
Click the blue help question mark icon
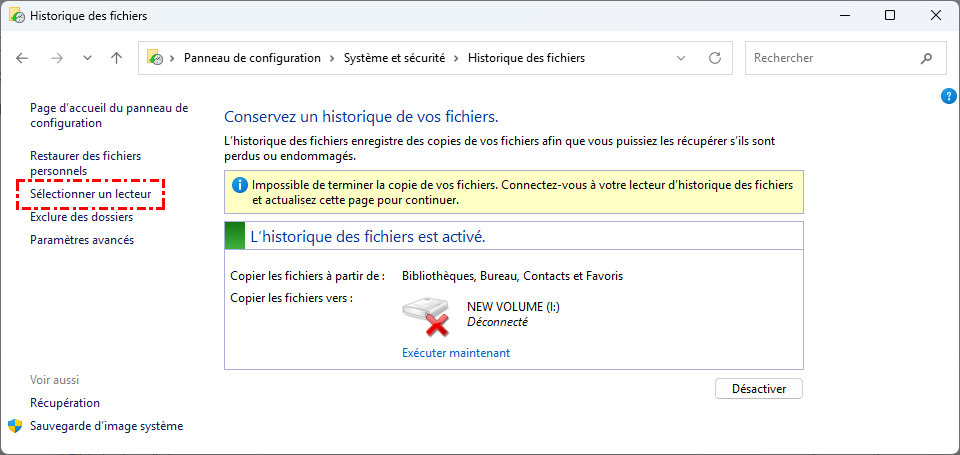[949, 96]
